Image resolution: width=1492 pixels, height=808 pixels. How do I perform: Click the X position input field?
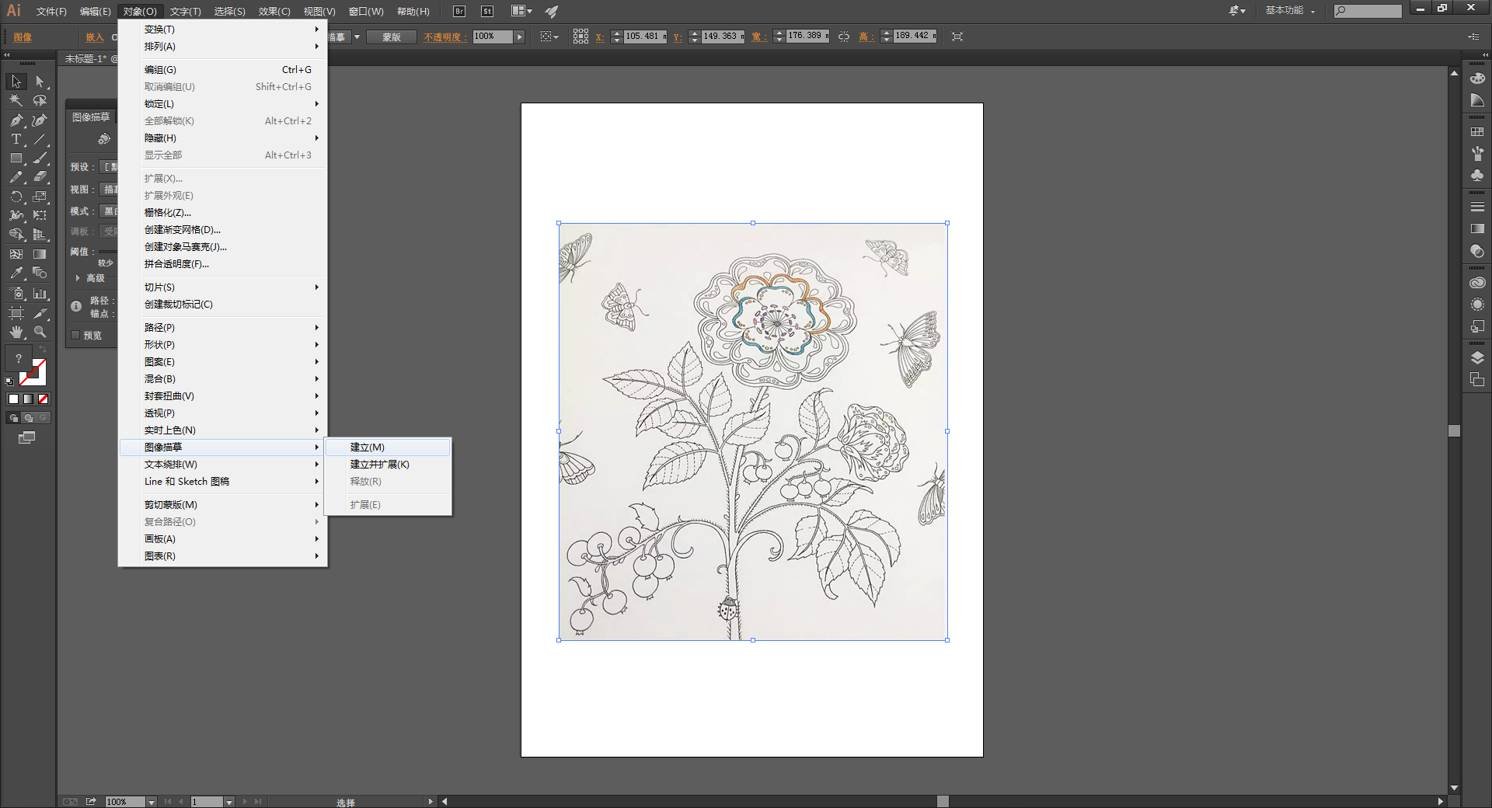(642, 36)
